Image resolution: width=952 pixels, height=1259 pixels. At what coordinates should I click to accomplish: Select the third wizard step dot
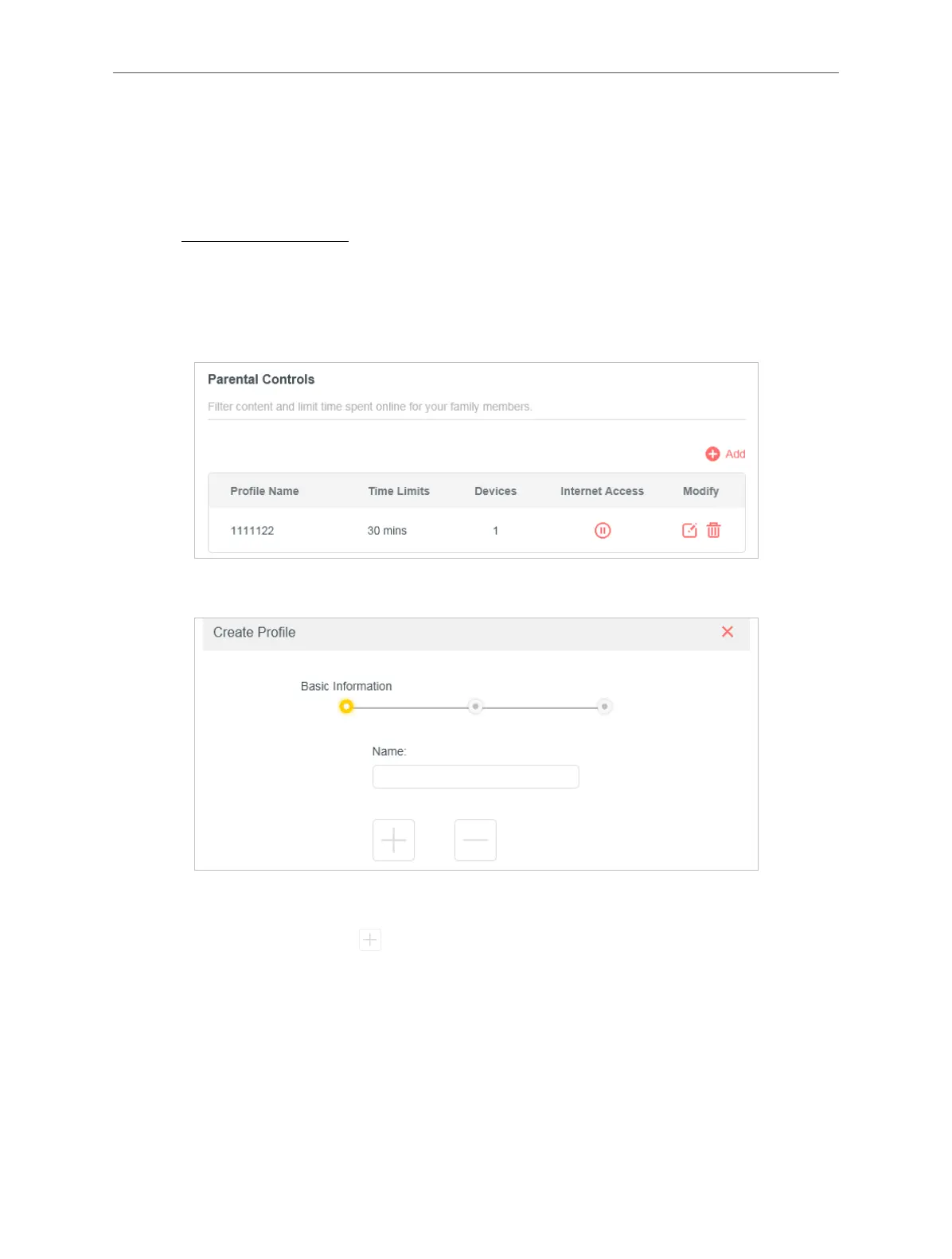[x=604, y=707]
